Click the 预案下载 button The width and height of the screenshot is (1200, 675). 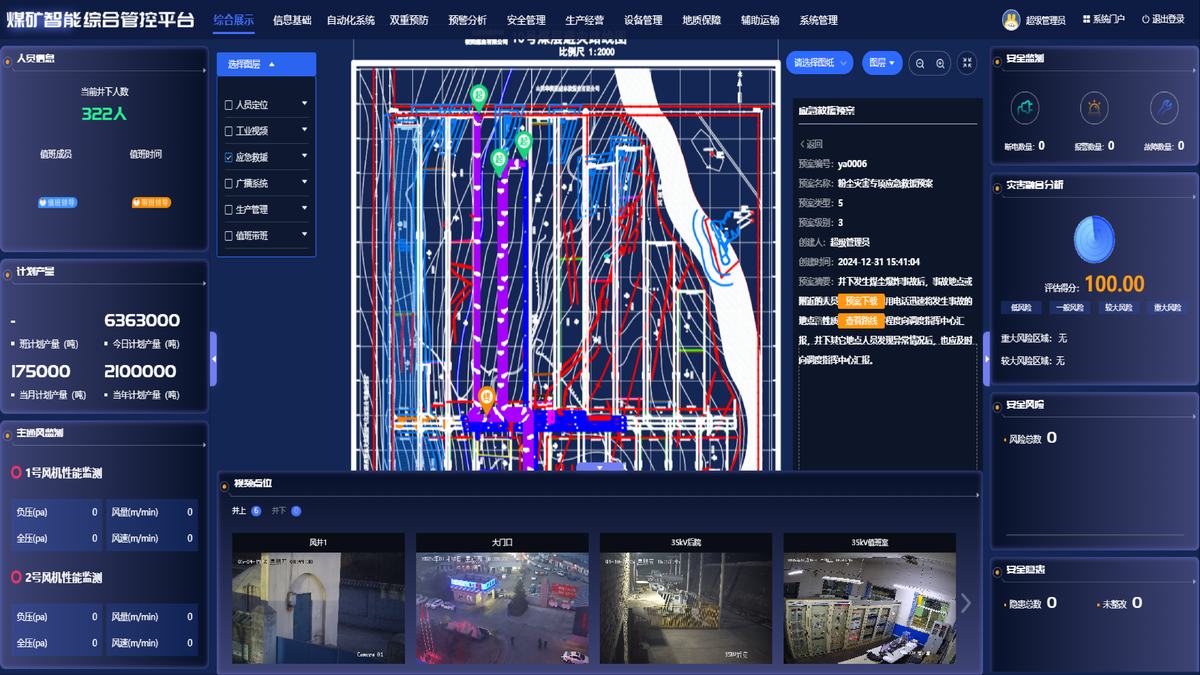pos(861,301)
